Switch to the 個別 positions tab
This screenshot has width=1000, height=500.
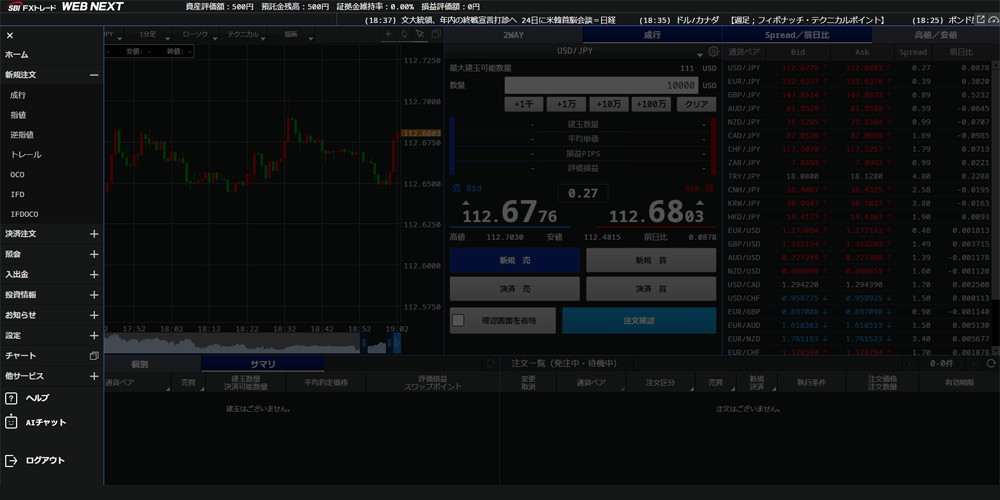[x=140, y=364]
